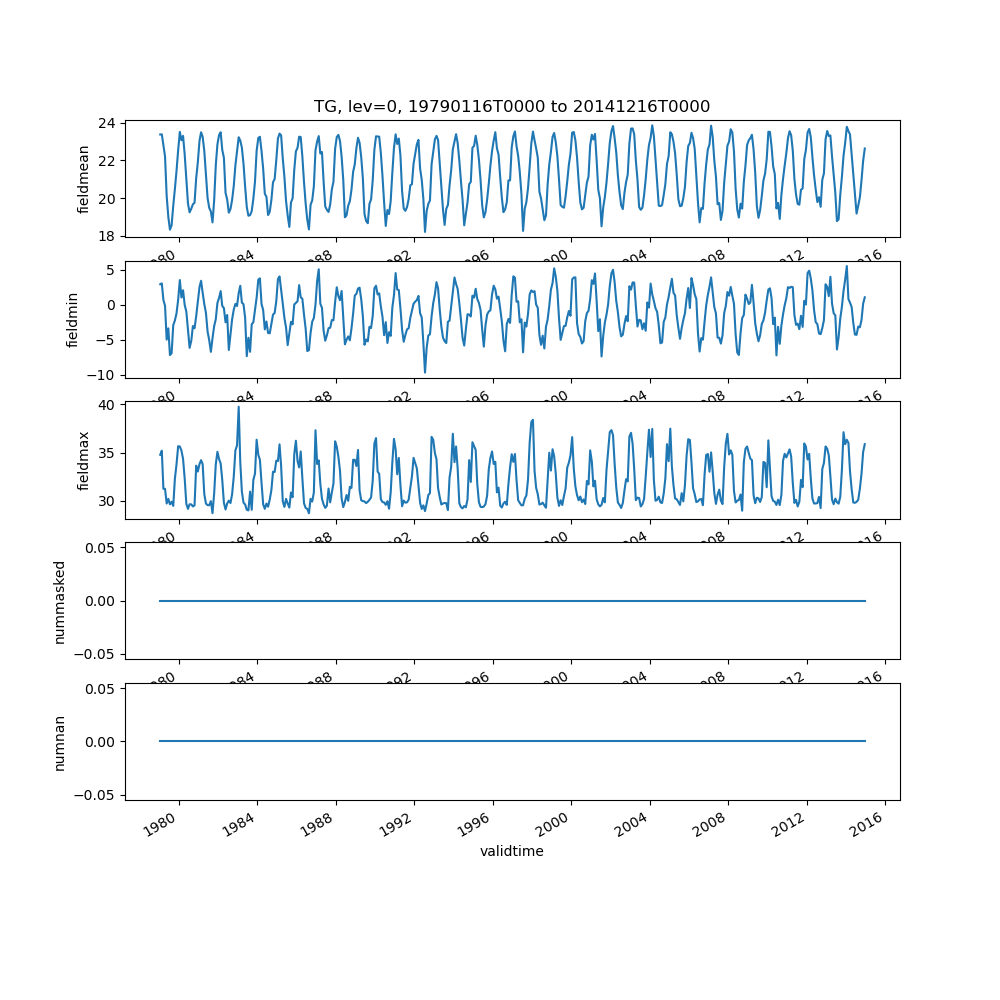Click the nummasked y-axis label
This screenshot has width=1000, height=1000.
pyautogui.click(x=59, y=601)
